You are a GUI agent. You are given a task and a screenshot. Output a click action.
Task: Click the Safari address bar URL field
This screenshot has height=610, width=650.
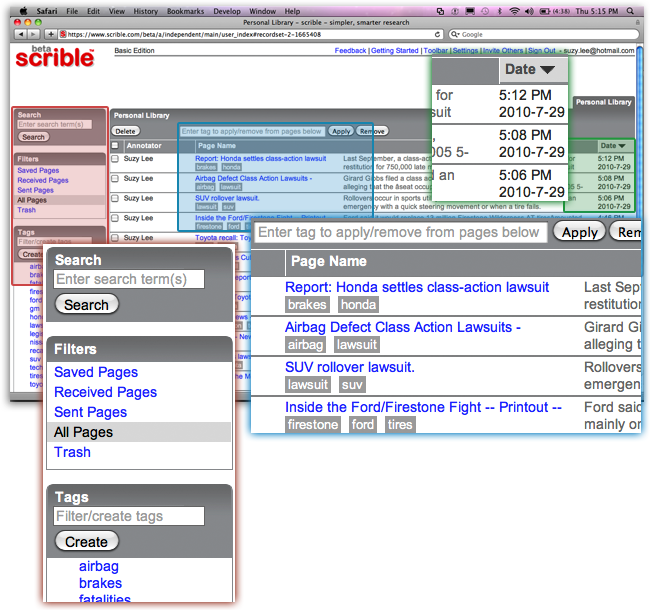(x=249, y=34)
